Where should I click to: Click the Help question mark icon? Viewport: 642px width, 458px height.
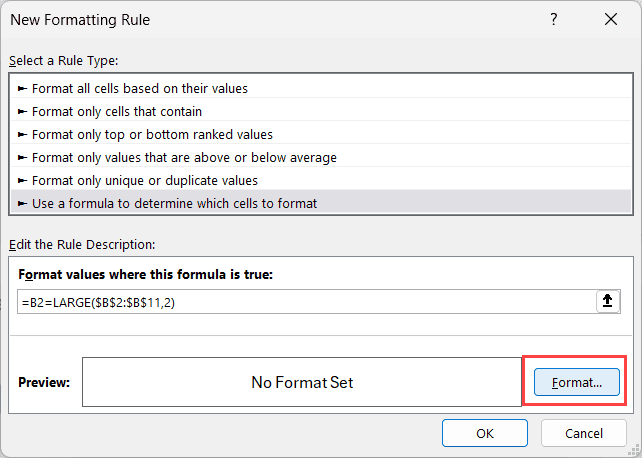[x=554, y=20]
